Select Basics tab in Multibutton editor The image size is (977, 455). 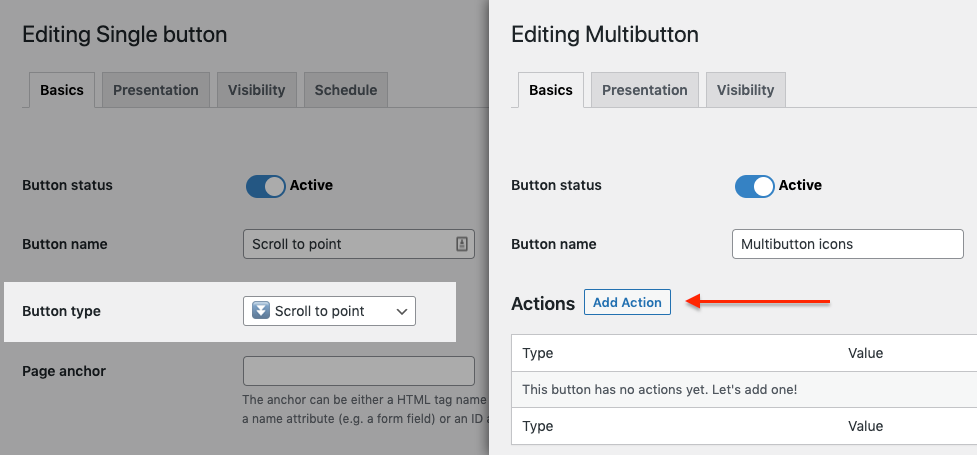tap(551, 90)
